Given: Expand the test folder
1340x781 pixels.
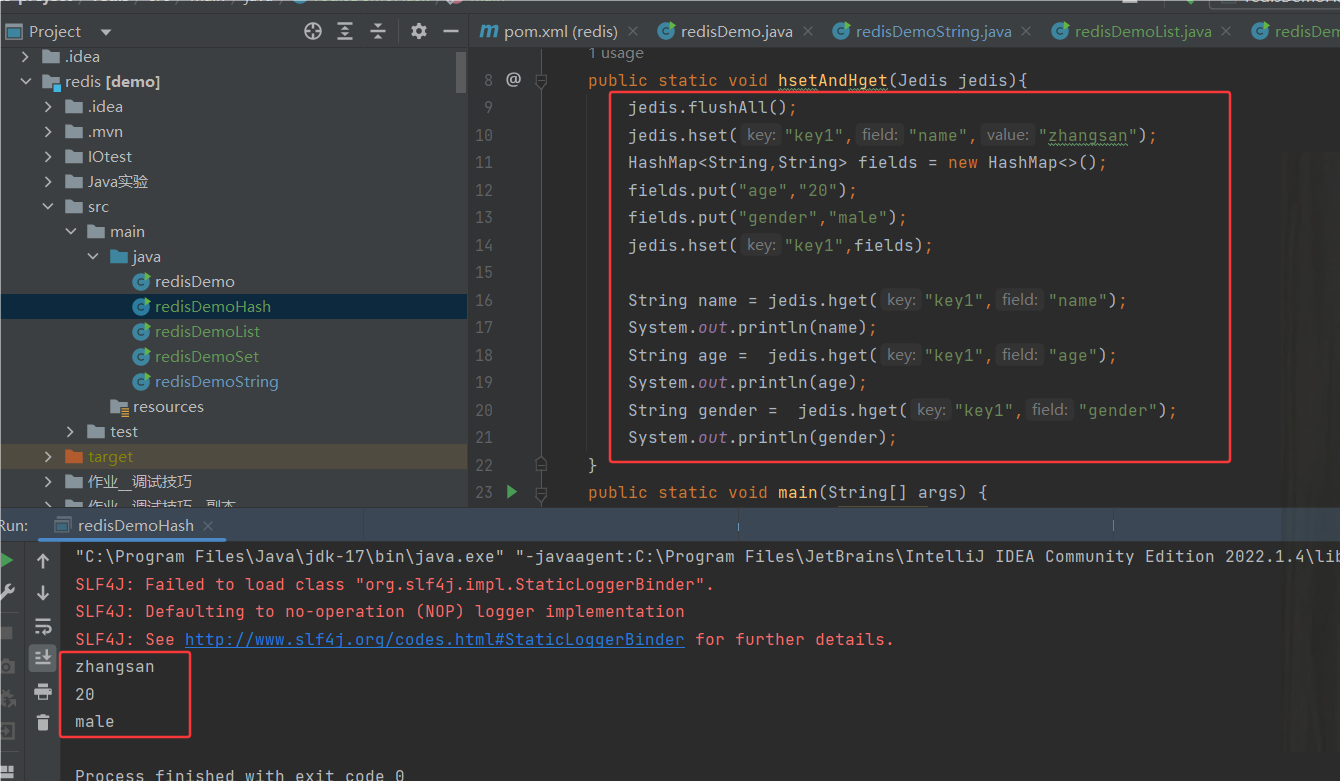Looking at the screenshot, I should (x=71, y=432).
